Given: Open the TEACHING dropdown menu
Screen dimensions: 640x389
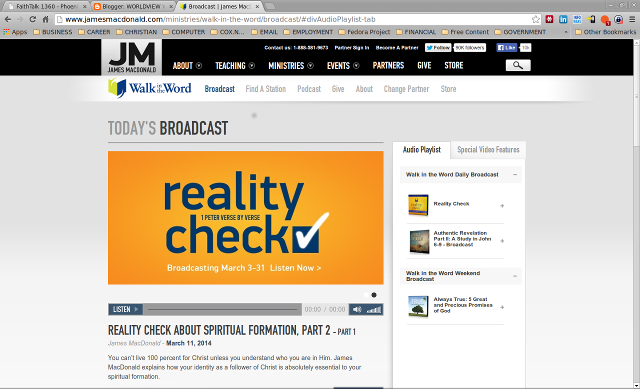Looking at the screenshot, I should pyautogui.click(x=235, y=65).
